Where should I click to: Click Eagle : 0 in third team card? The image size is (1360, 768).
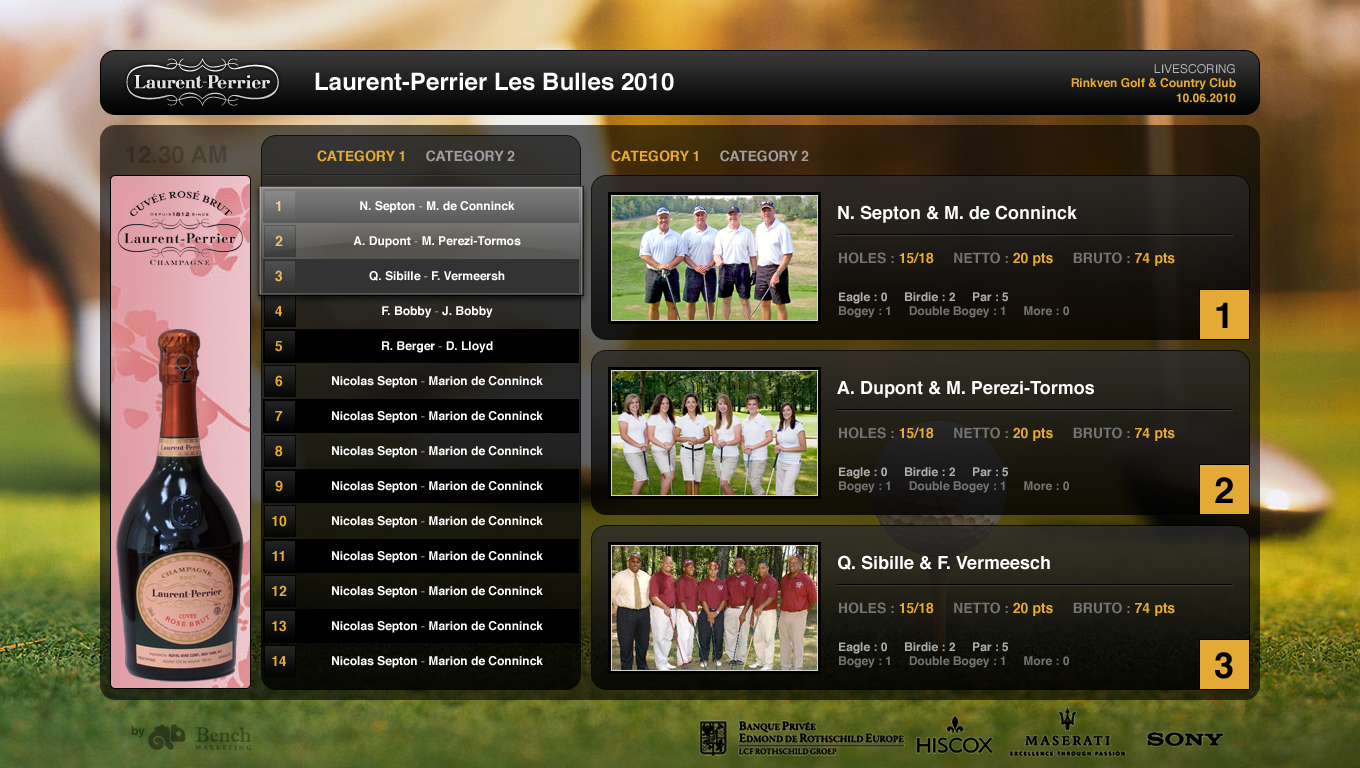click(x=863, y=647)
